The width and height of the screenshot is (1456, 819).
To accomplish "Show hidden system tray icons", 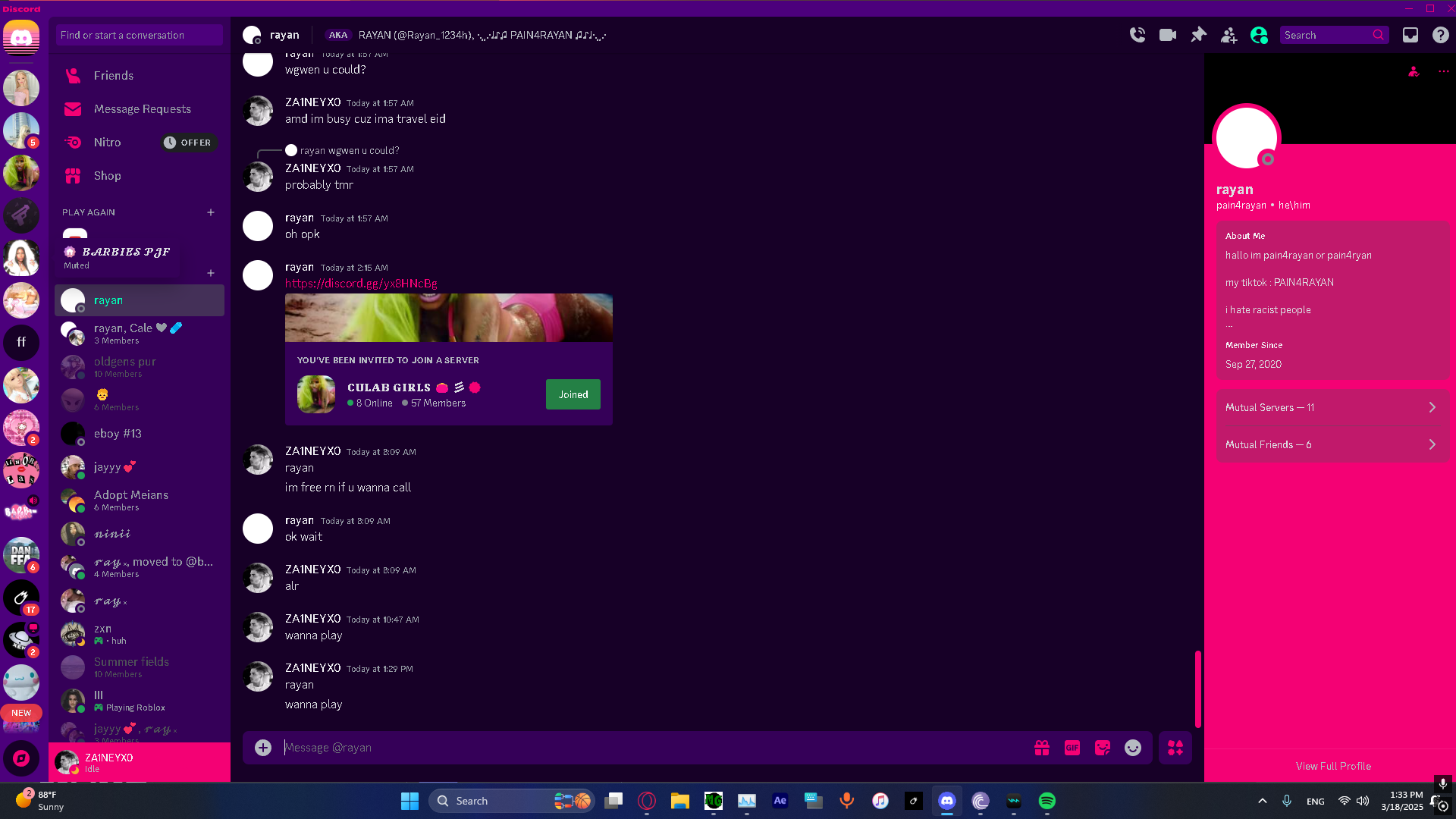I will click(x=1262, y=801).
